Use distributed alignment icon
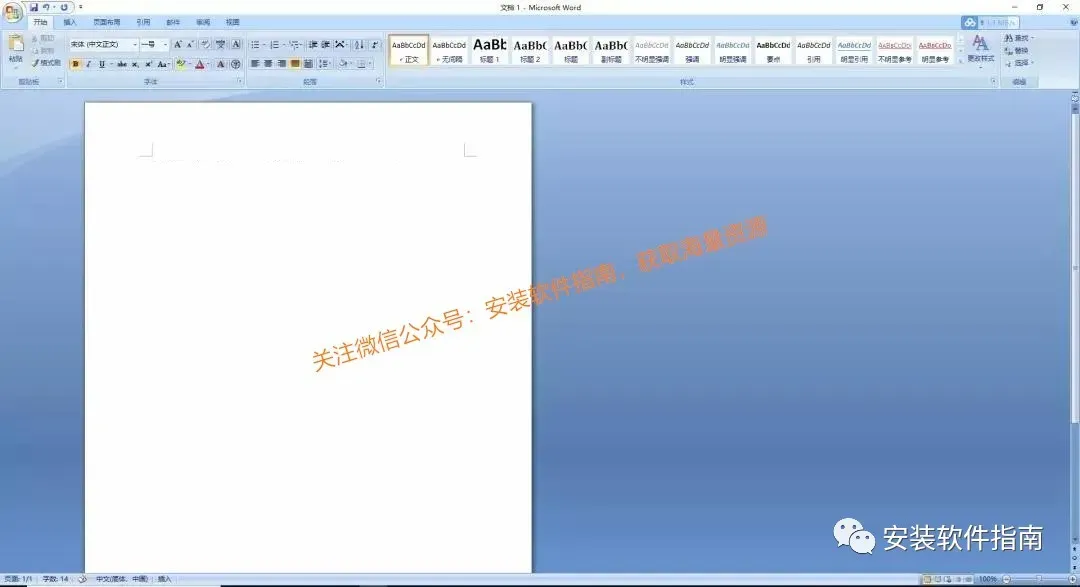 coord(308,64)
